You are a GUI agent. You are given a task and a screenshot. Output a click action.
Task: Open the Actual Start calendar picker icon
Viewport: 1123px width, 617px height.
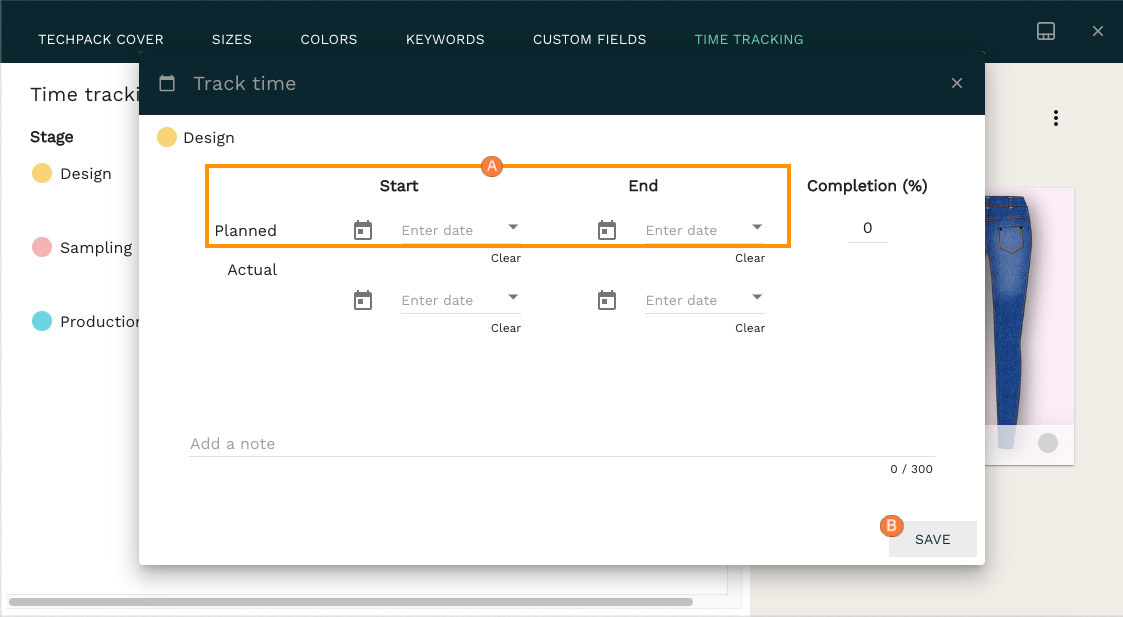pyautogui.click(x=363, y=300)
